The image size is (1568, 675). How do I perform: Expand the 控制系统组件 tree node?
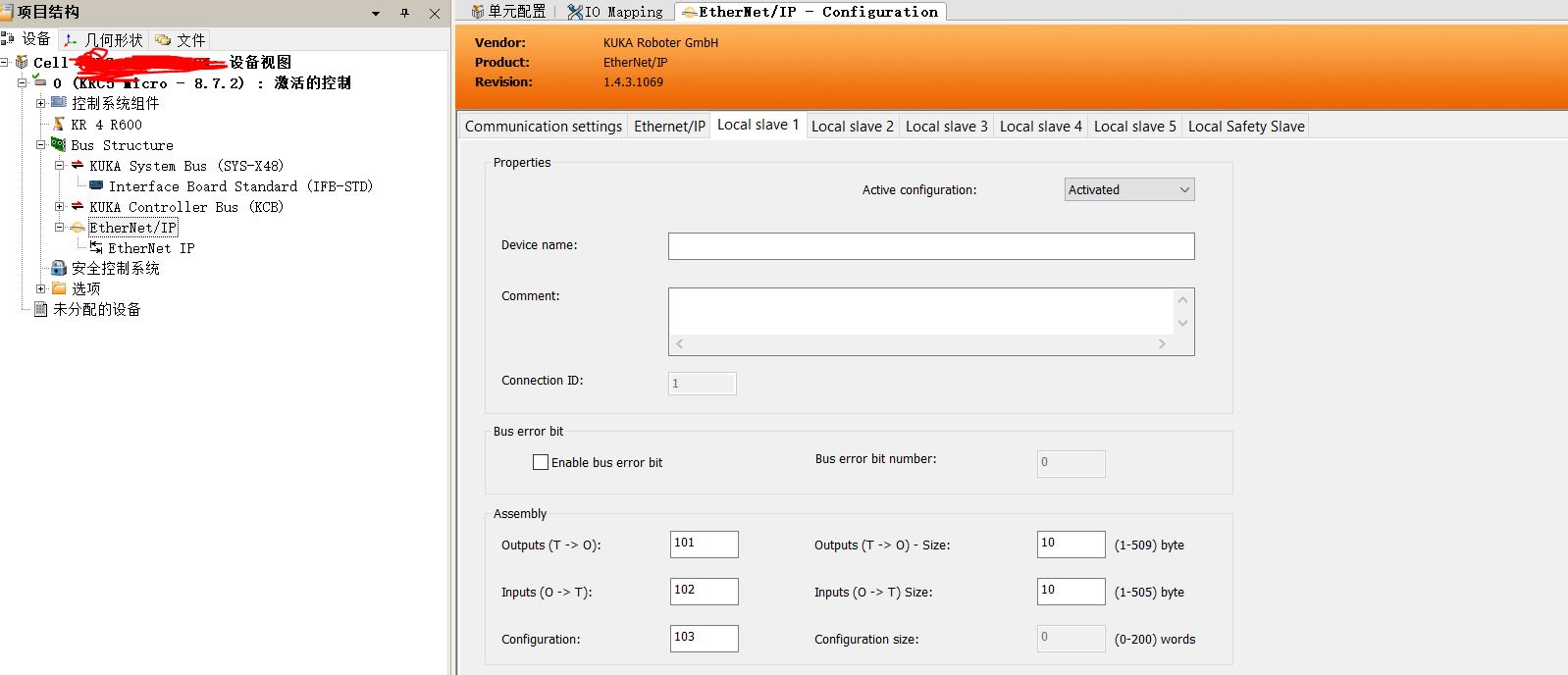(x=41, y=103)
